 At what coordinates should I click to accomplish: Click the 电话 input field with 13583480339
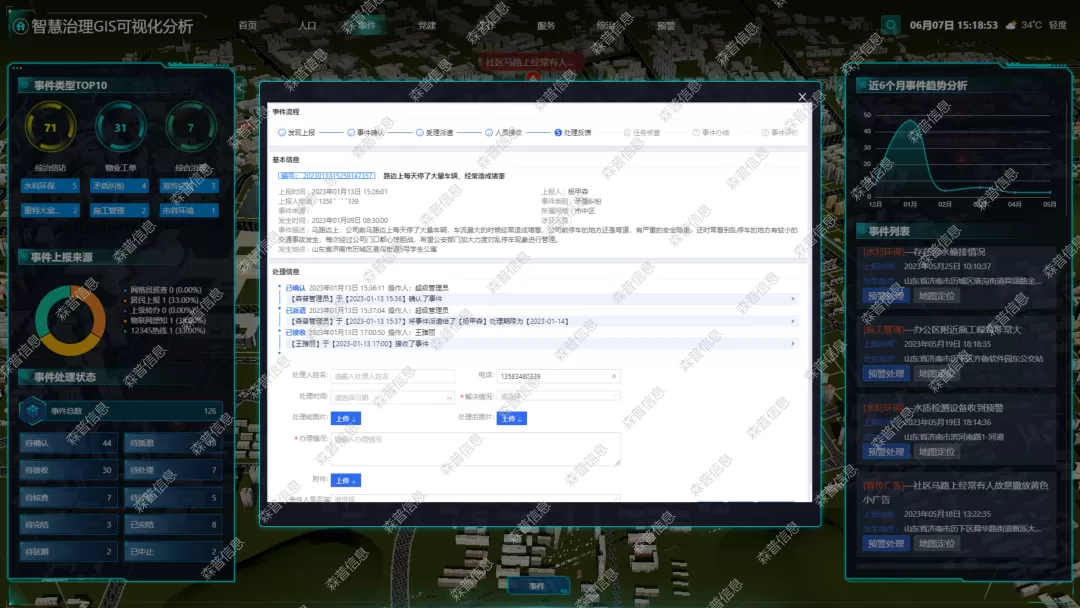tap(558, 377)
